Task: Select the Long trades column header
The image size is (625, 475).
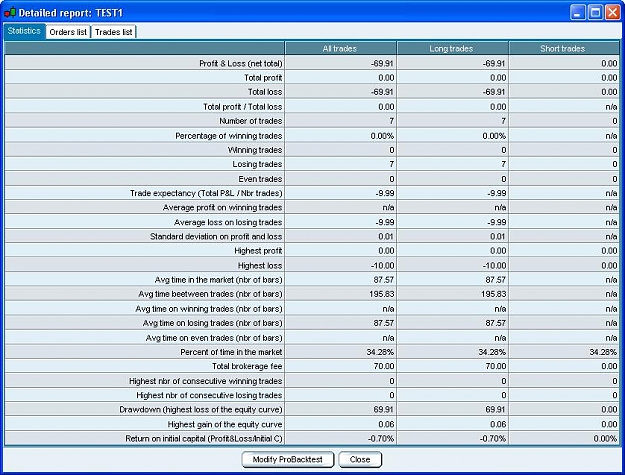Action: [452, 49]
